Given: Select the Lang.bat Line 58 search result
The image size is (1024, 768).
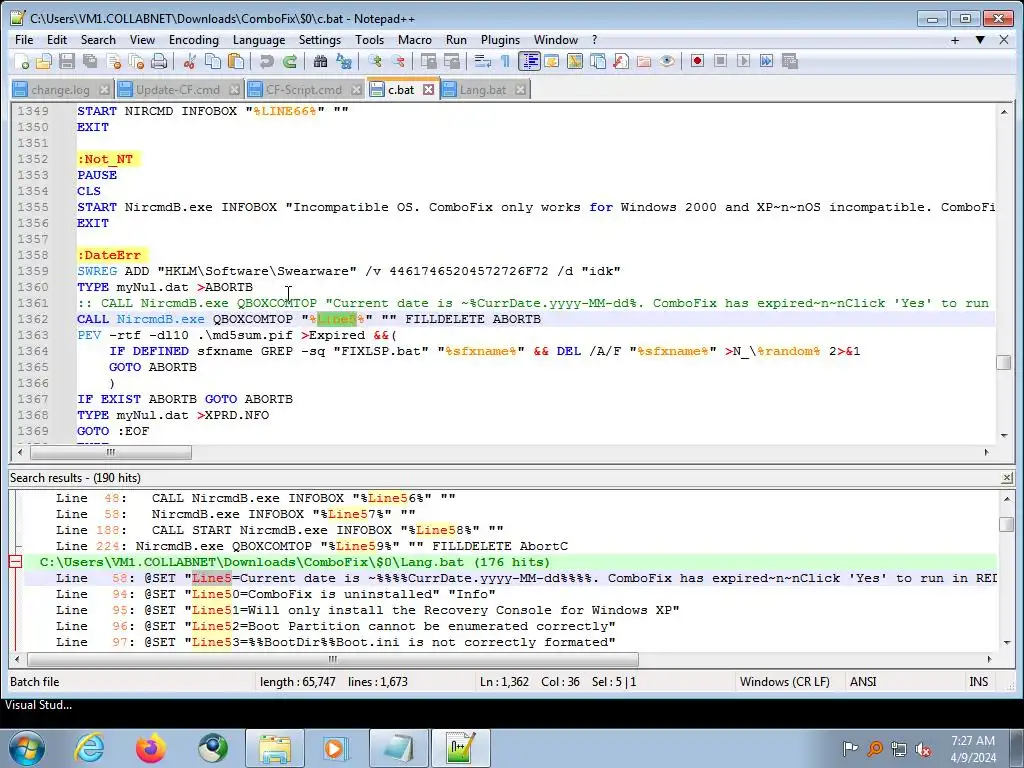Looking at the screenshot, I should (x=511, y=578).
